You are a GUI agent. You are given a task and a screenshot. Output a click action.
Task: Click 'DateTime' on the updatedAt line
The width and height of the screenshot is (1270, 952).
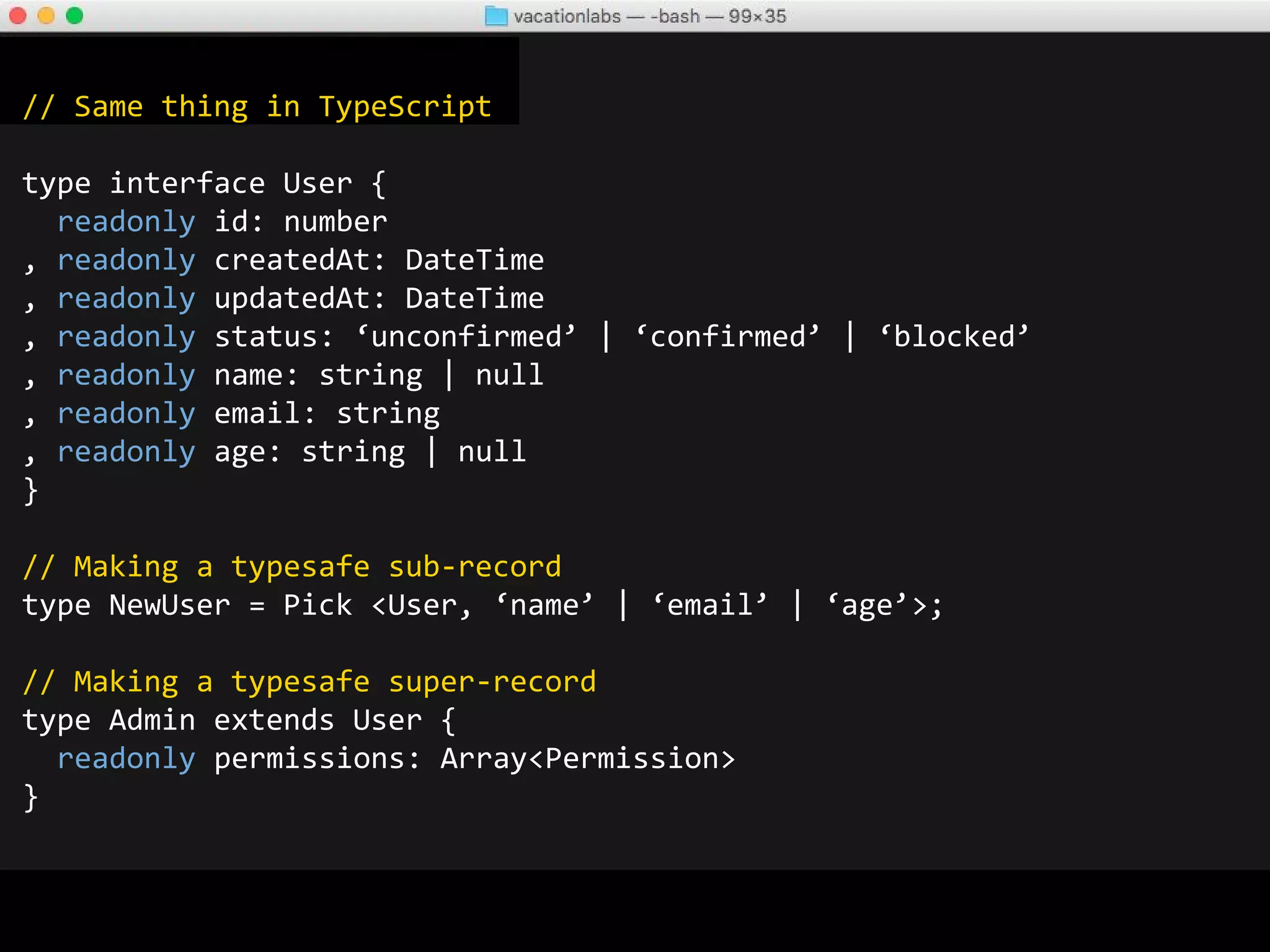tap(474, 299)
